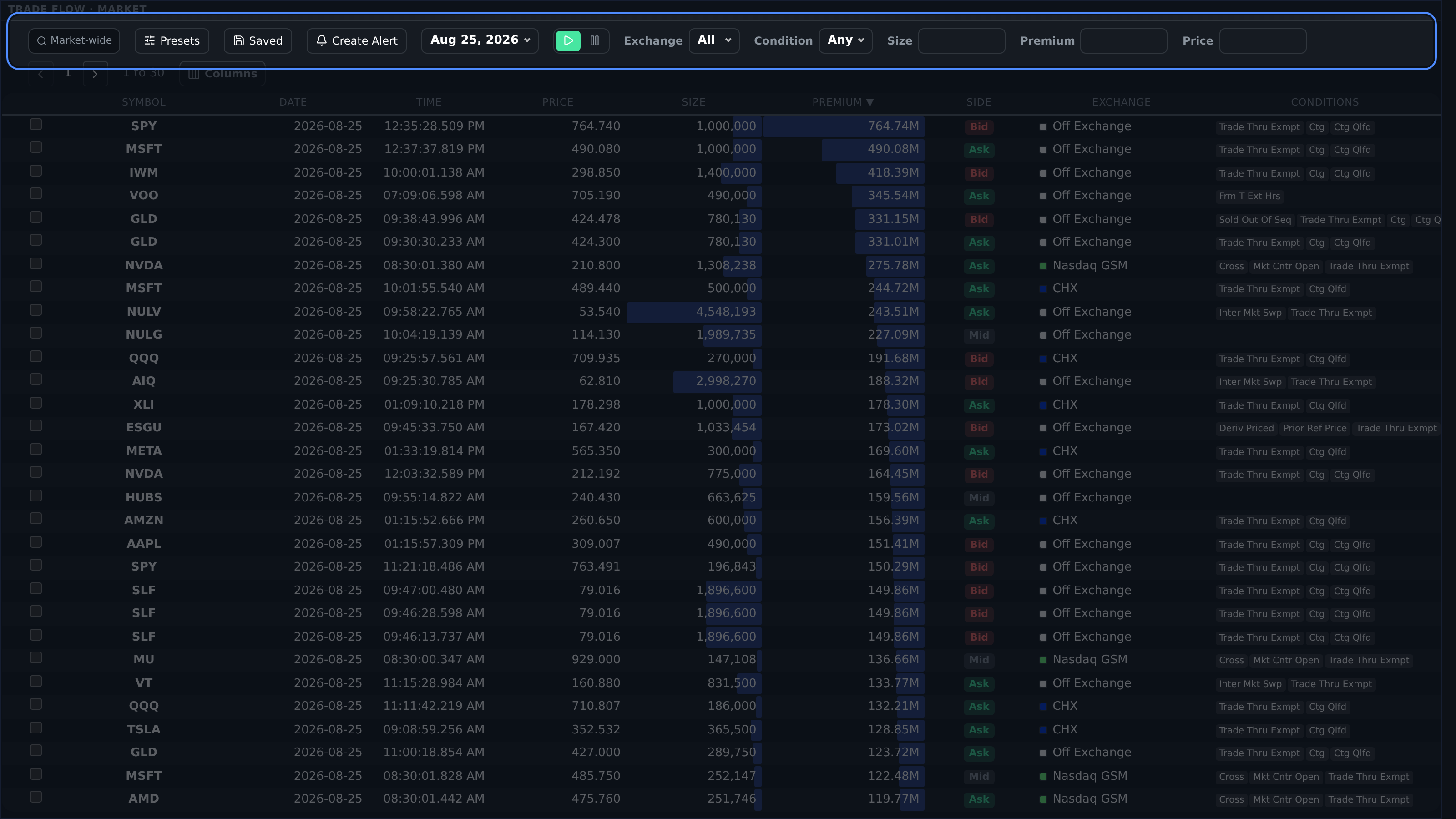Open the Columns chooser

coord(222,73)
